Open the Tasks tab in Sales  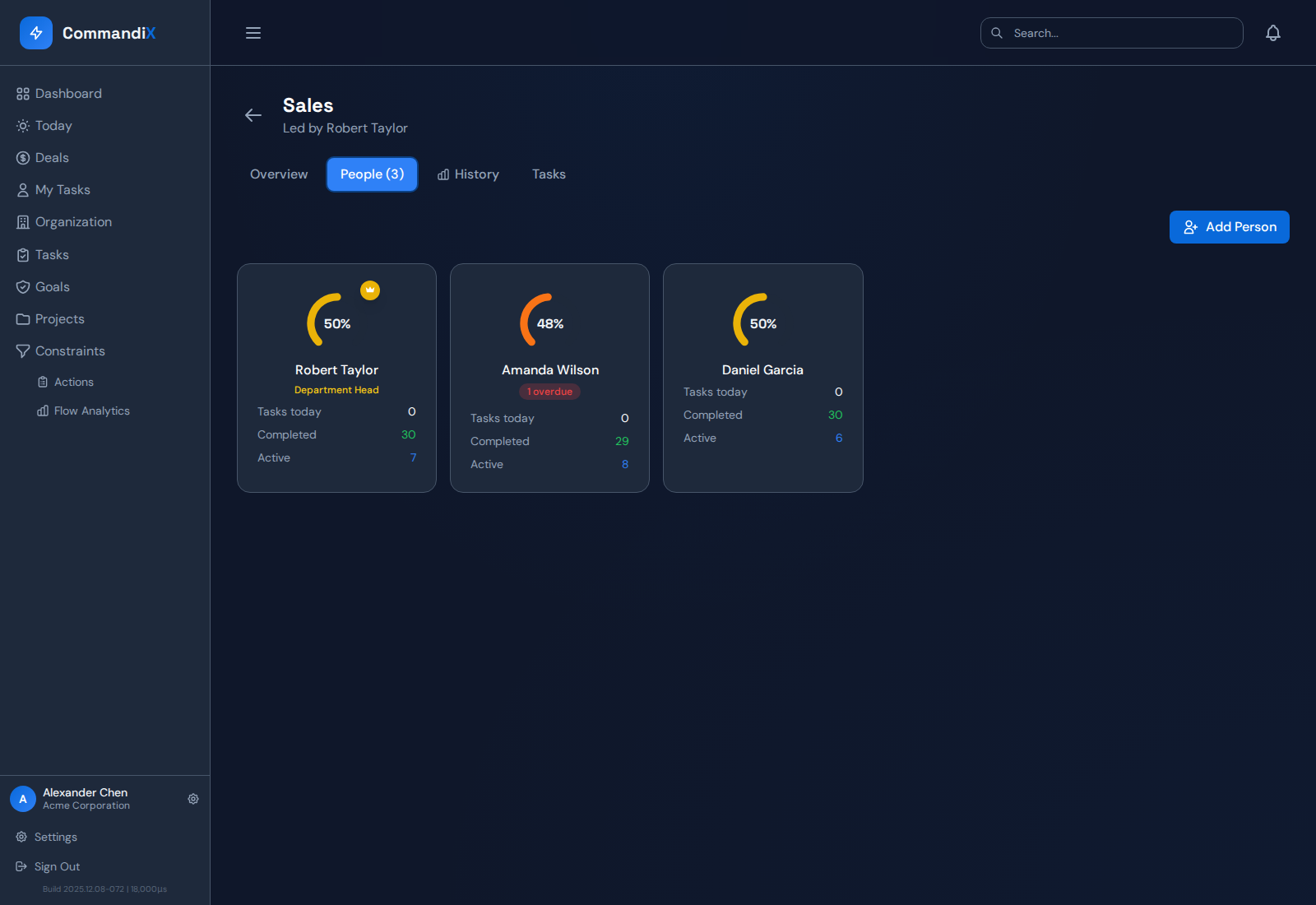click(x=549, y=174)
